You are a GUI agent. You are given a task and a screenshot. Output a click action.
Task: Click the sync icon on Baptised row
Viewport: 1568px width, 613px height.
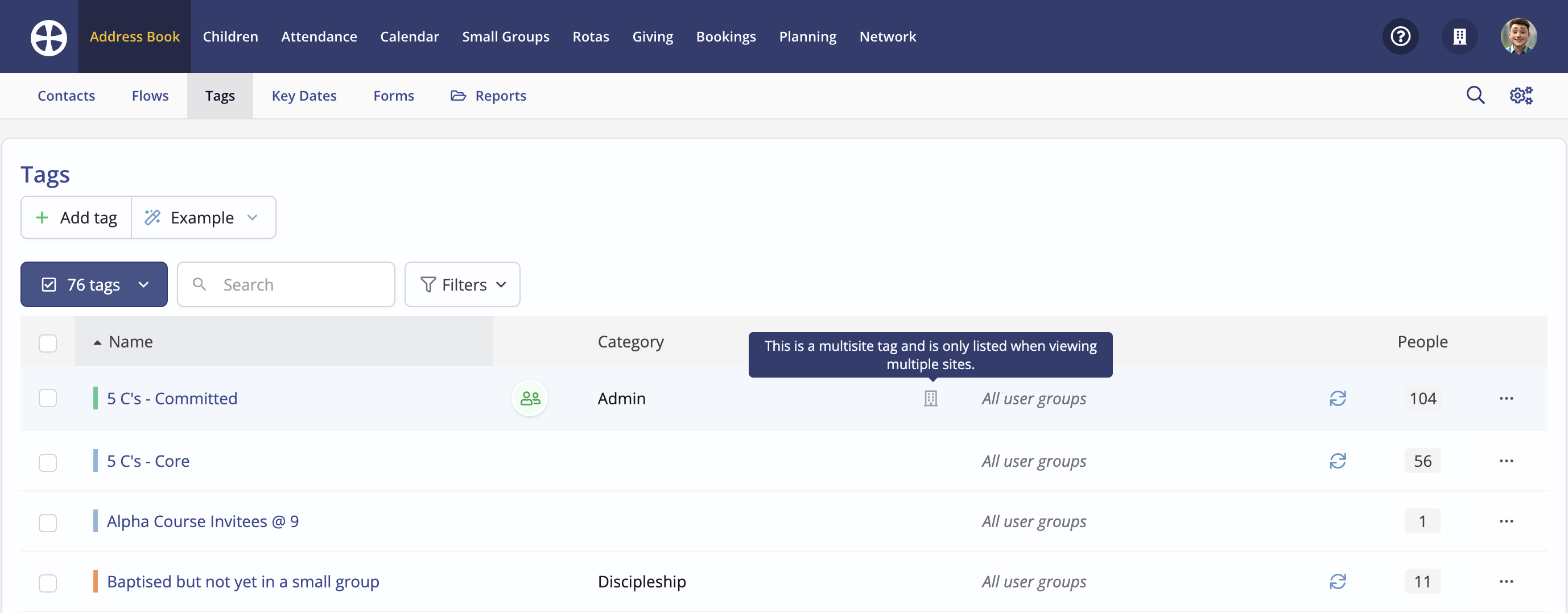[1338, 581]
